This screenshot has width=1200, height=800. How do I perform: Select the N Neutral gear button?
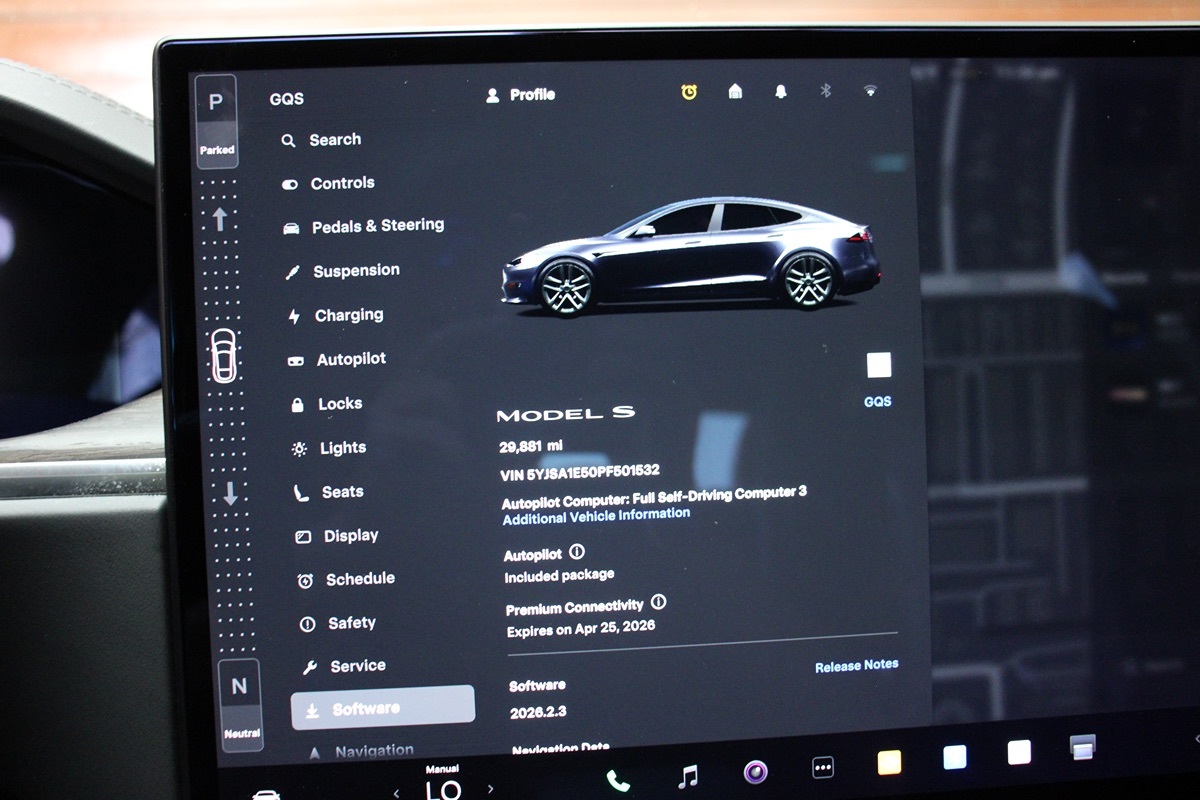(x=240, y=705)
